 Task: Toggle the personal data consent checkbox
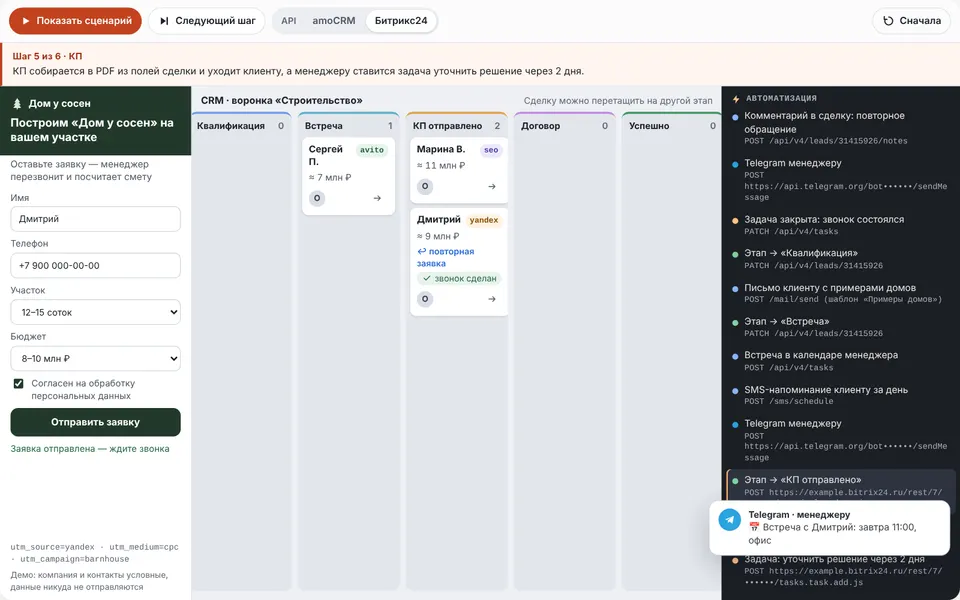(18, 384)
